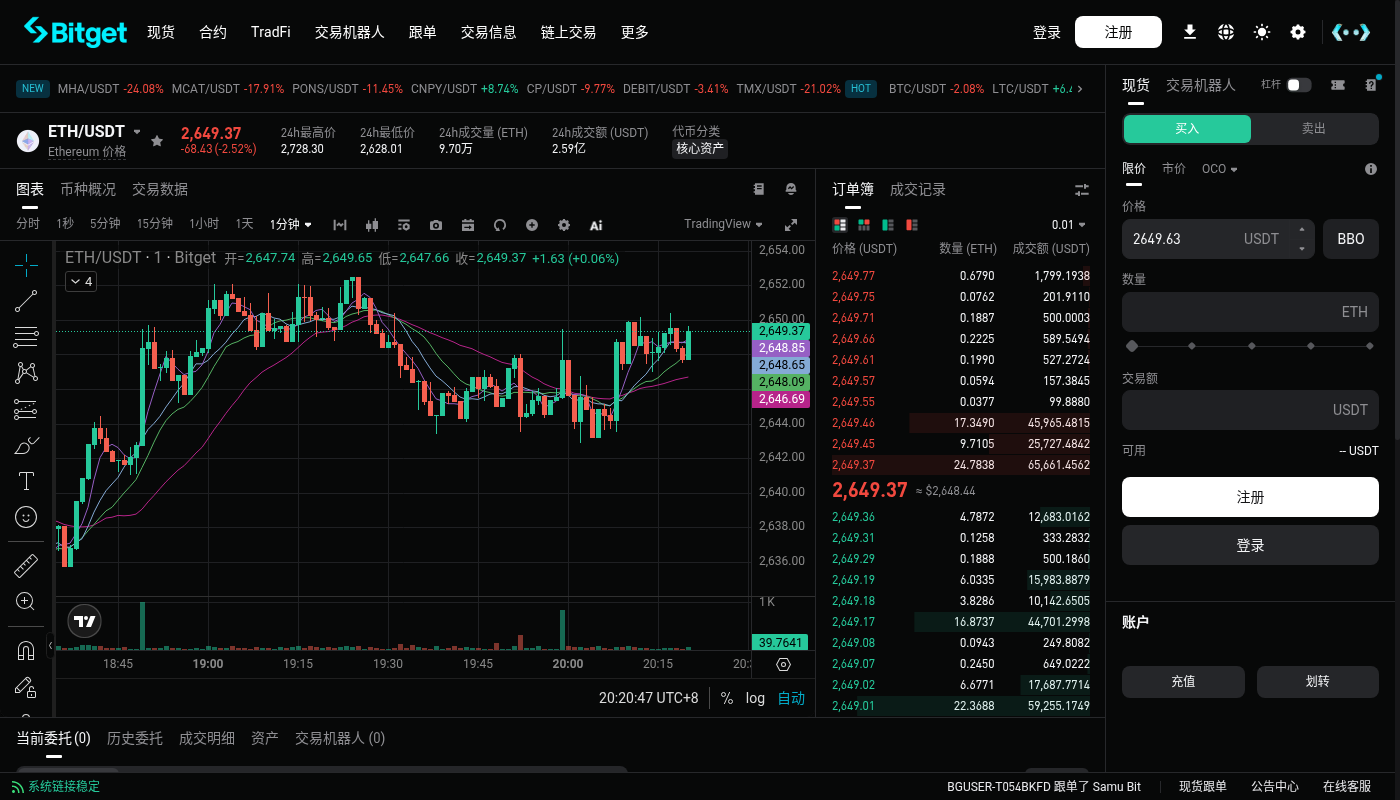
Task: Open the 0.01 price depth dropdown
Action: point(1068,225)
